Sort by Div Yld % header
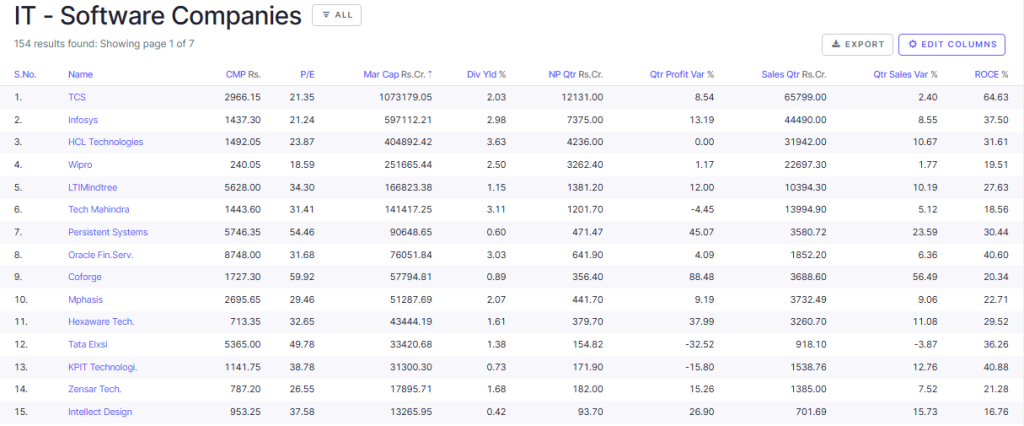The image size is (1024, 426). coord(486,74)
